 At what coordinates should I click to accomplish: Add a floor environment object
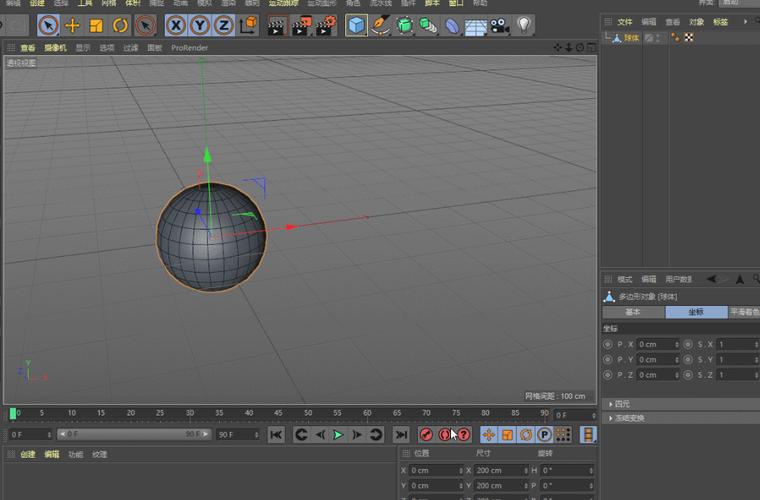point(476,26)
